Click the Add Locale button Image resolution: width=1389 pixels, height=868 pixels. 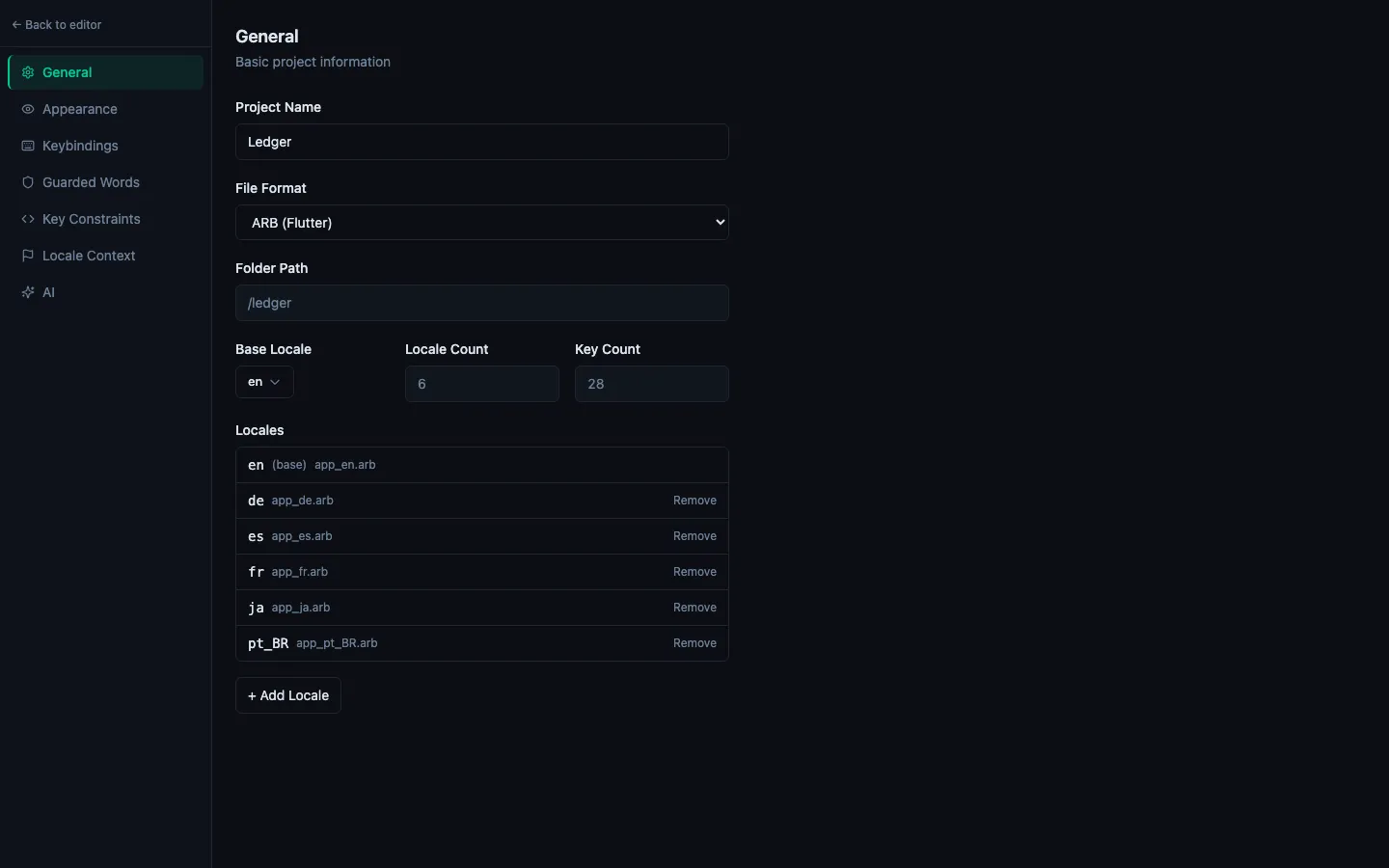click(288, 695)
